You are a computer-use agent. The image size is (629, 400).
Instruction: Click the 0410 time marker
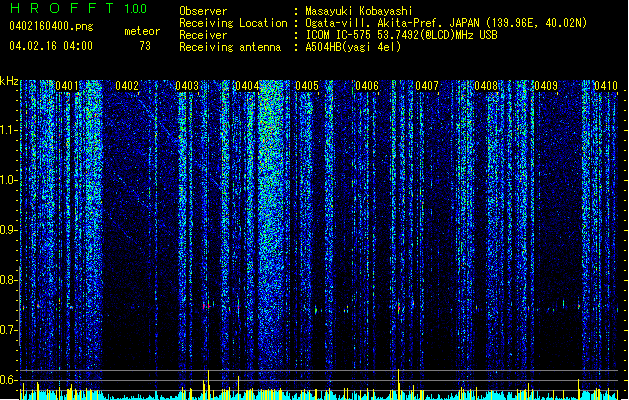(x=606, y=86)
